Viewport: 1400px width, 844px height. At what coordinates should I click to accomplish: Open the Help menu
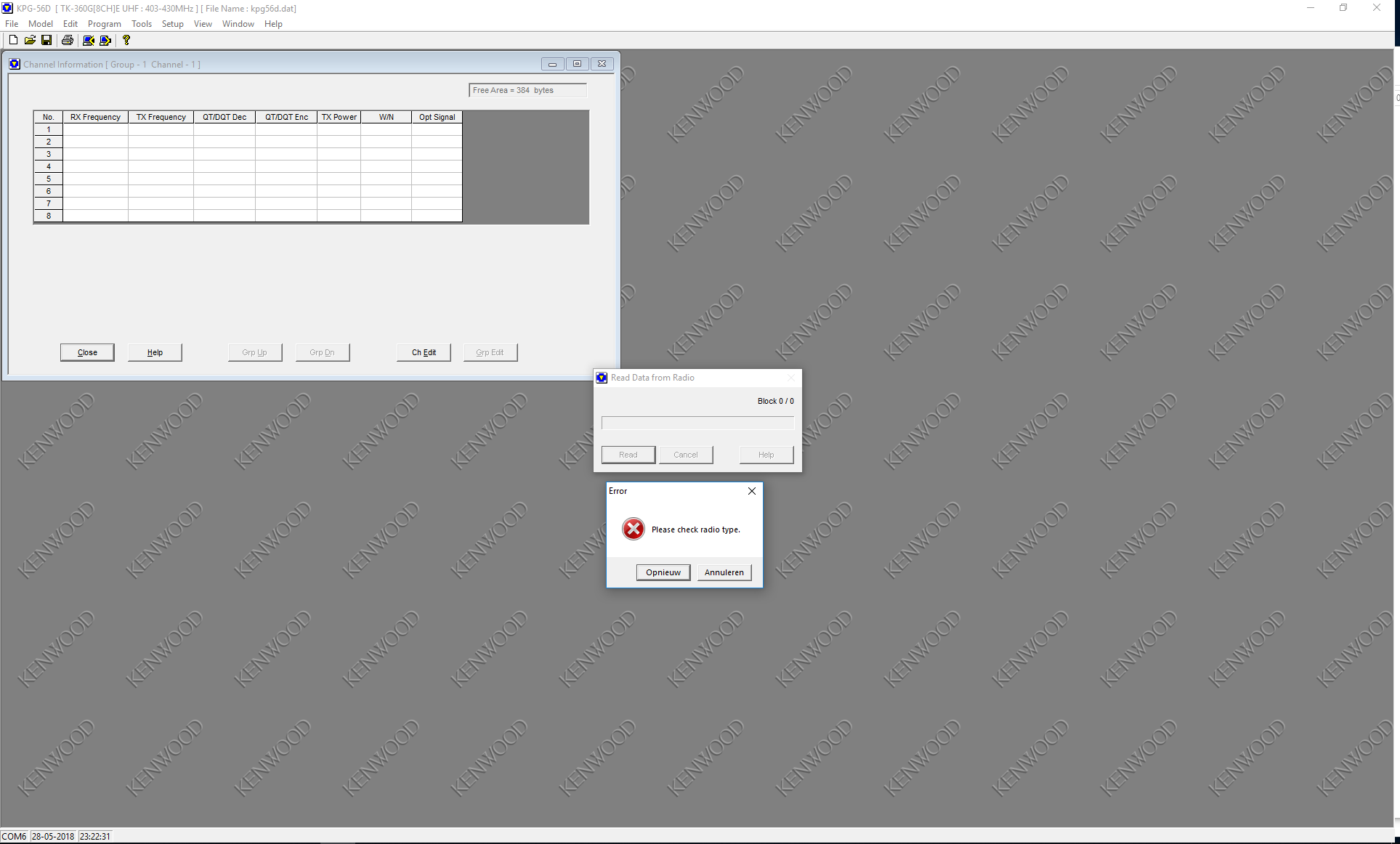click(273, 24)
